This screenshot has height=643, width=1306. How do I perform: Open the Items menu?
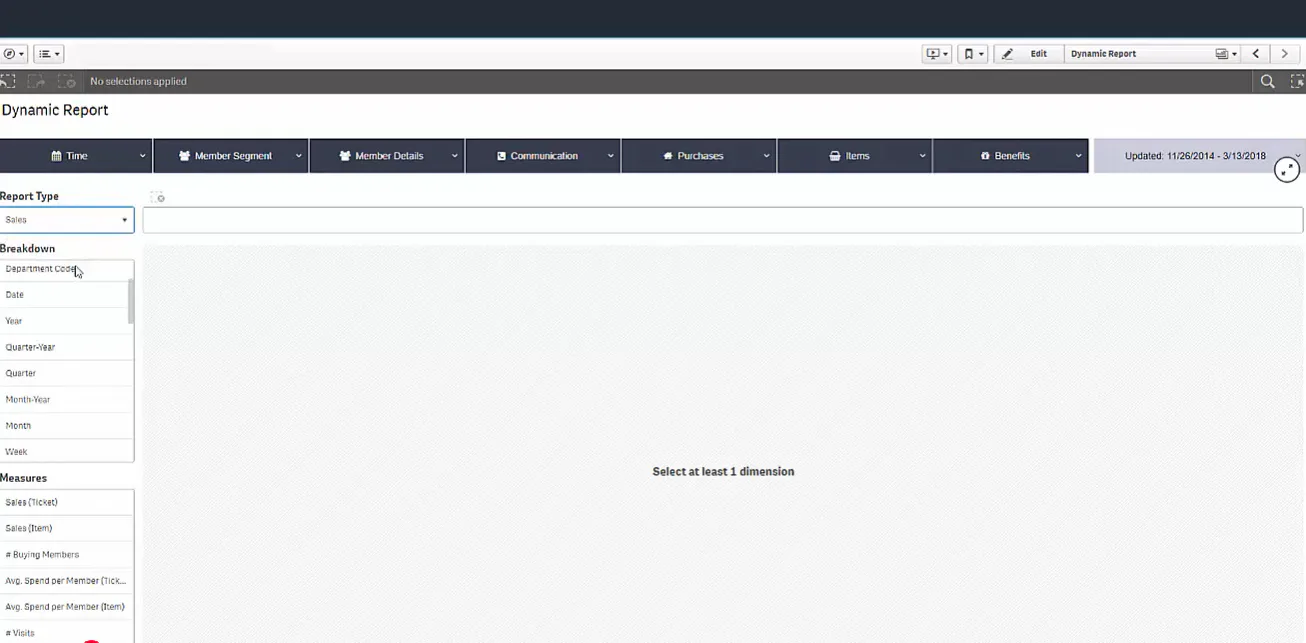855,156
